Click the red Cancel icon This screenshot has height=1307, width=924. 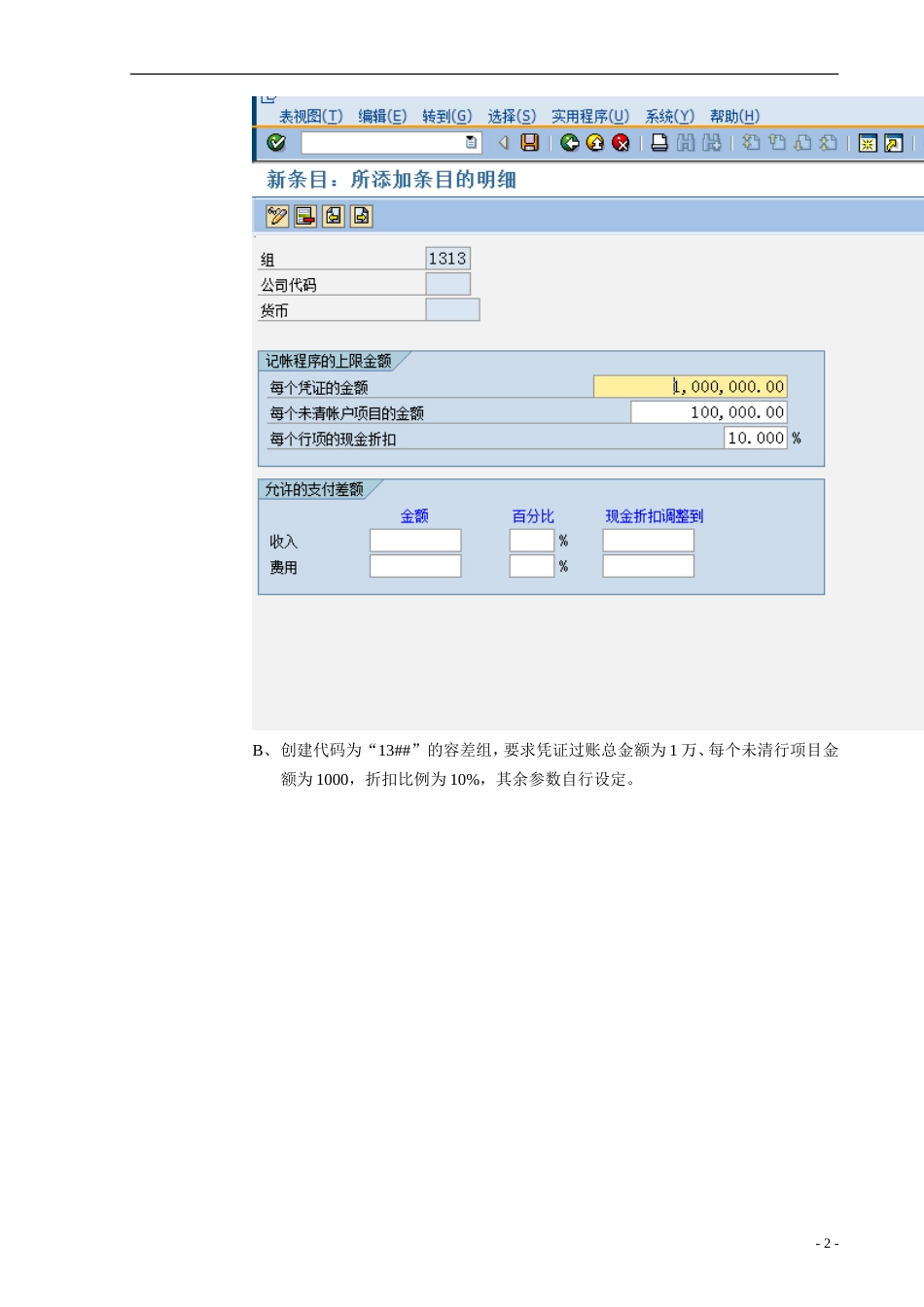pyautogui.click(x=621, y=143)
